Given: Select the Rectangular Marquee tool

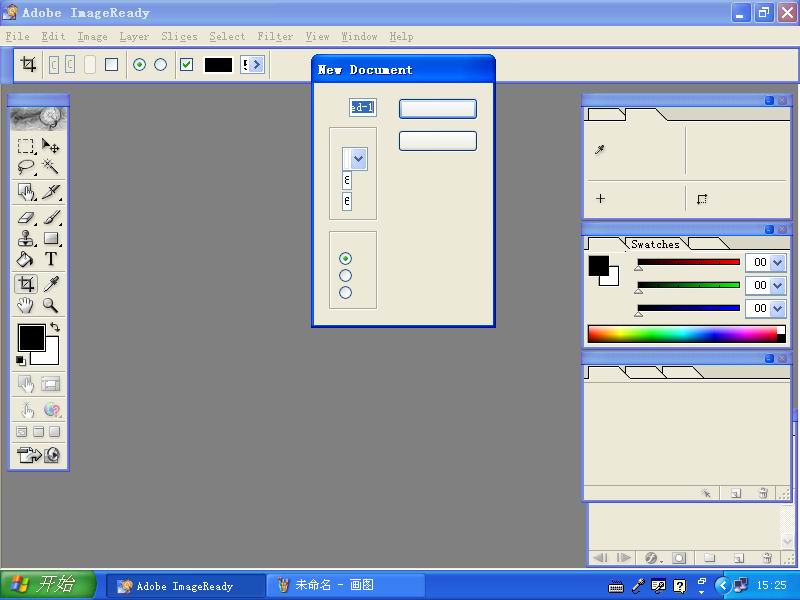Looking at the screenshot, I should tap(26, 146).
